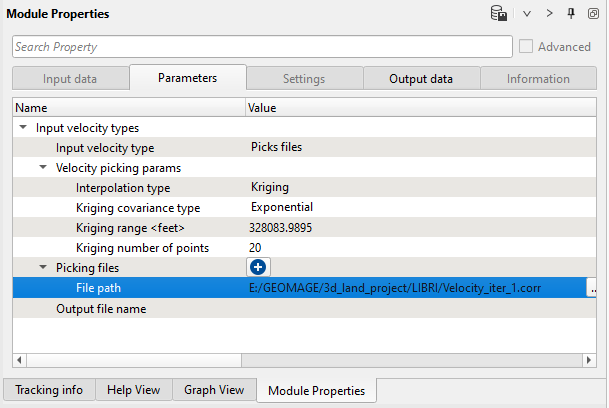
Task: Float the Module Properties panel window
Action: (x=593, y=14)
